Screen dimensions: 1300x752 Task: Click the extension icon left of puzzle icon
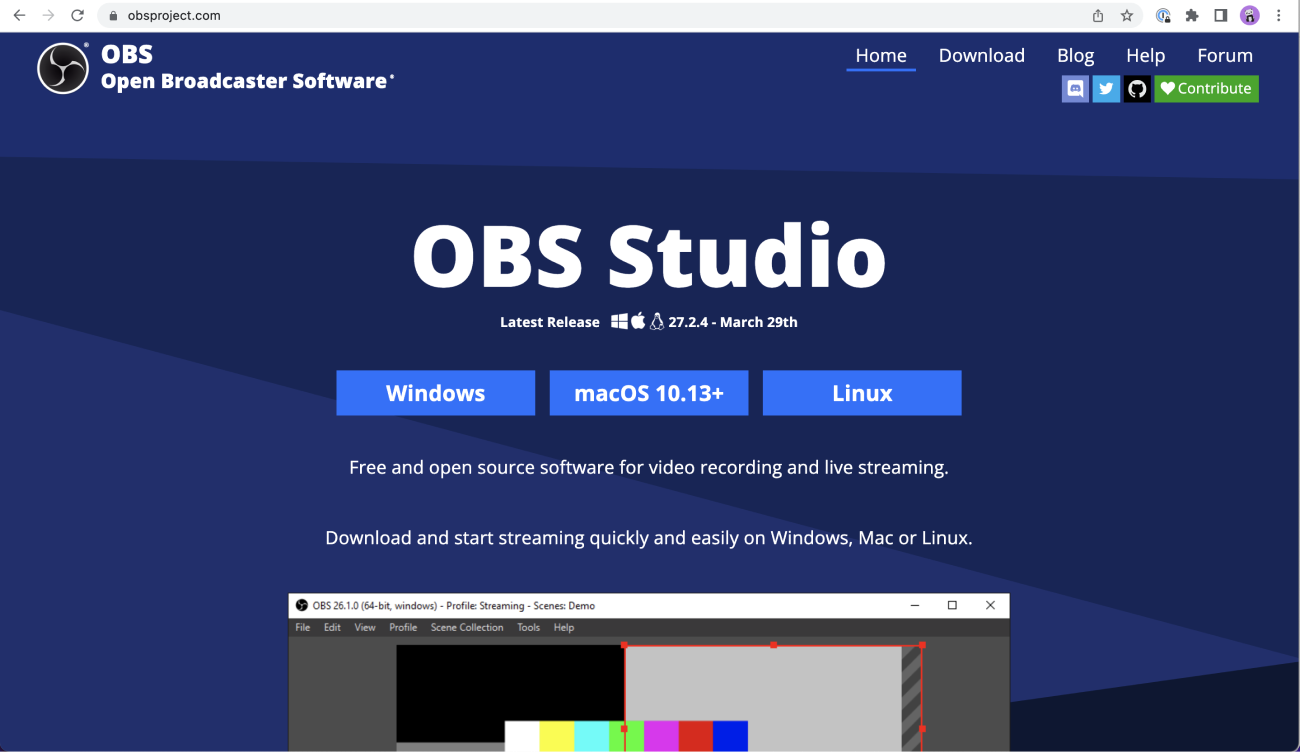click(1163, 15)
